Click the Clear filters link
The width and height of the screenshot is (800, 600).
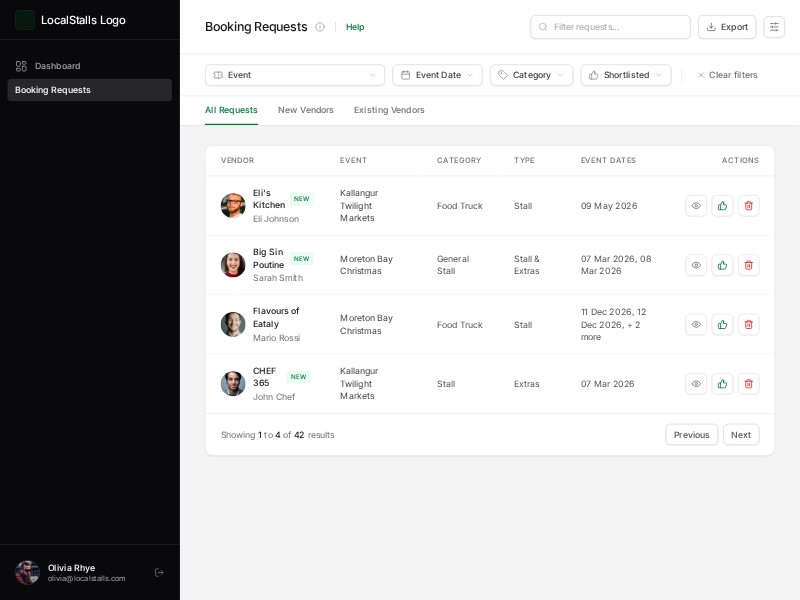[x=733, y=75]
